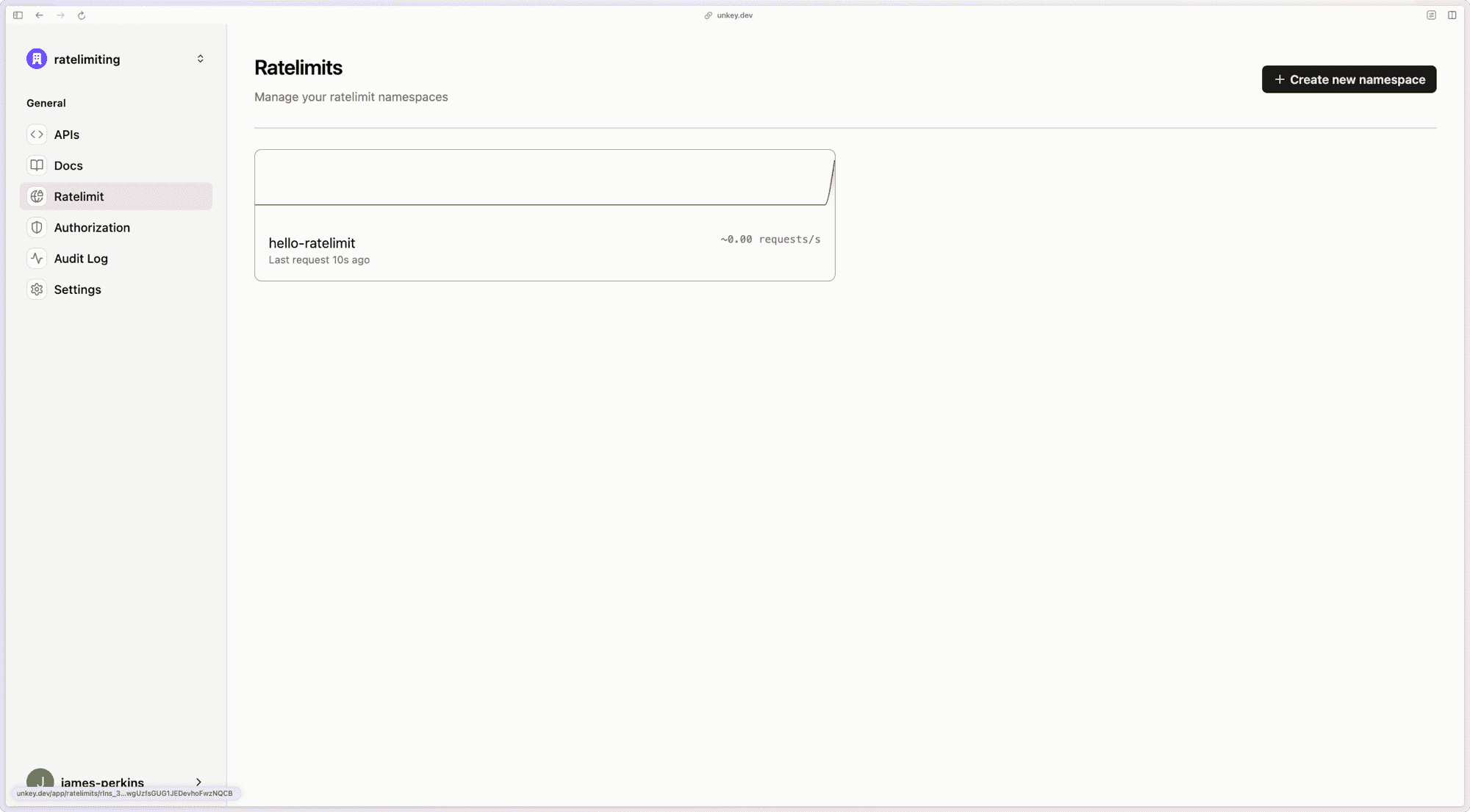Open the Settings icon
This screenshot has height=812, width=1470.
(x=37, y=289)
